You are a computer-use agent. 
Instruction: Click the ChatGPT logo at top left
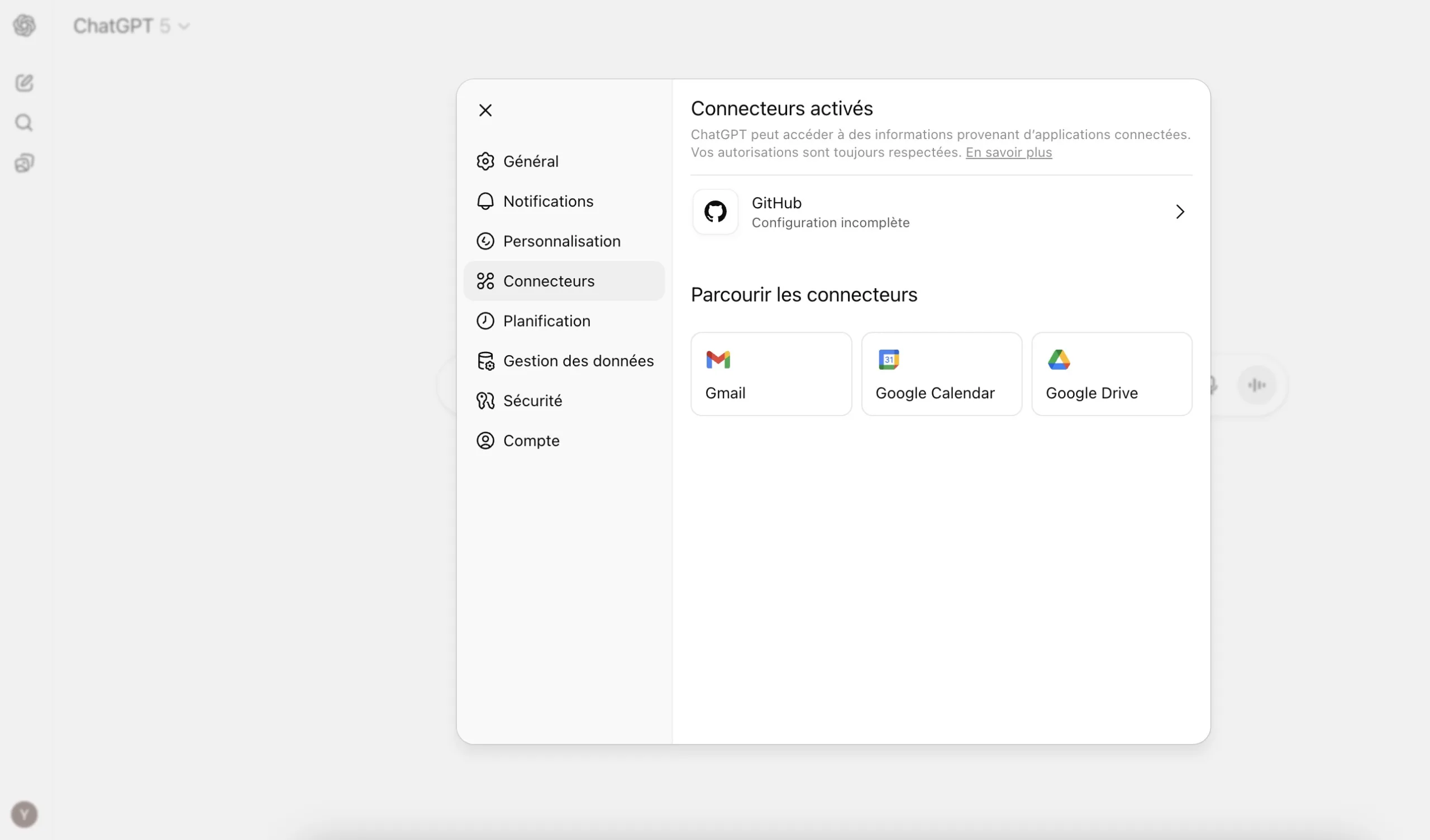tap(24, 26)
